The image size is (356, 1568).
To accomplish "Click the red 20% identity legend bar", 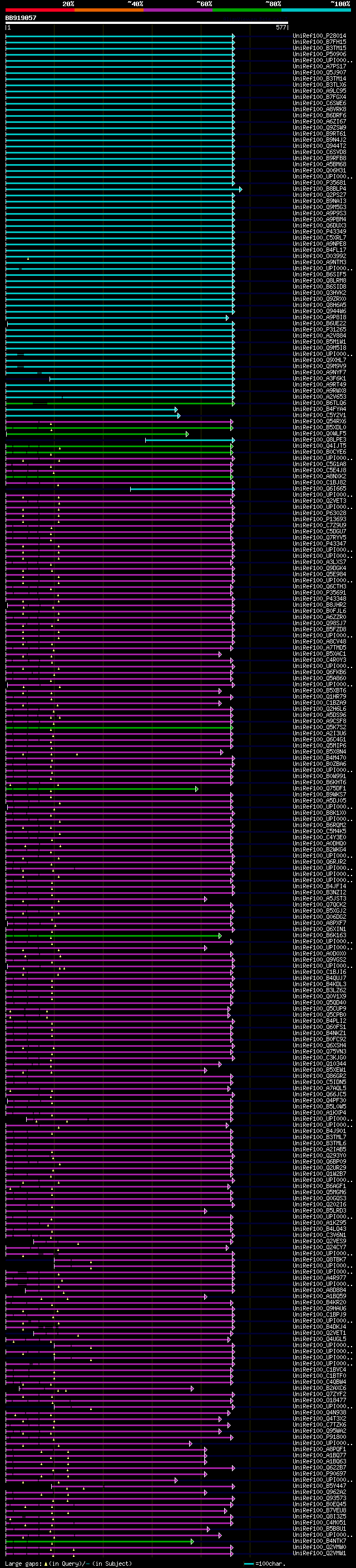I will 39,10.
